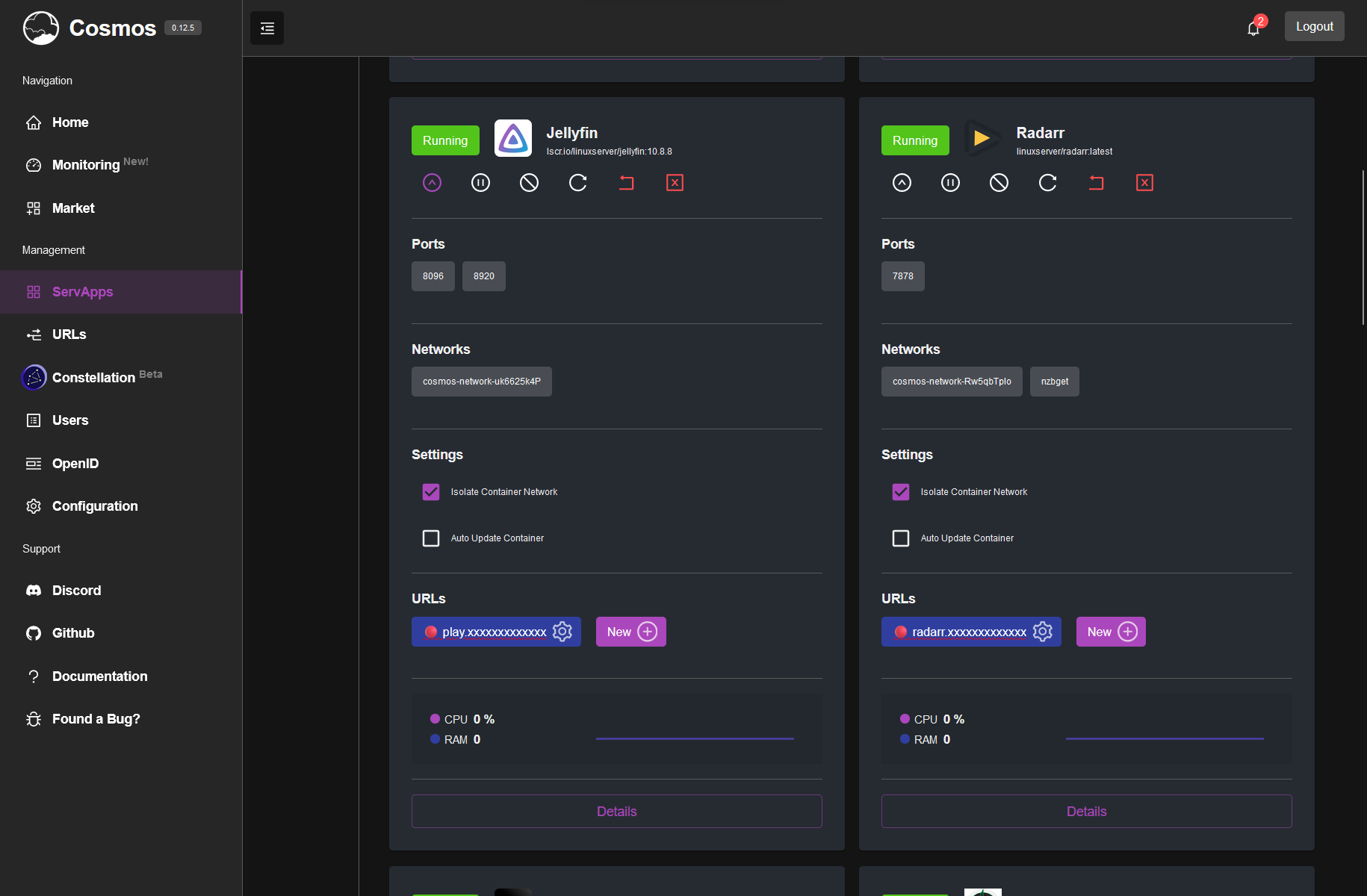The image size is (1367, 896).
Task: Click Jellyfin port 8096 chip
Action: click(x=433, y=276)
